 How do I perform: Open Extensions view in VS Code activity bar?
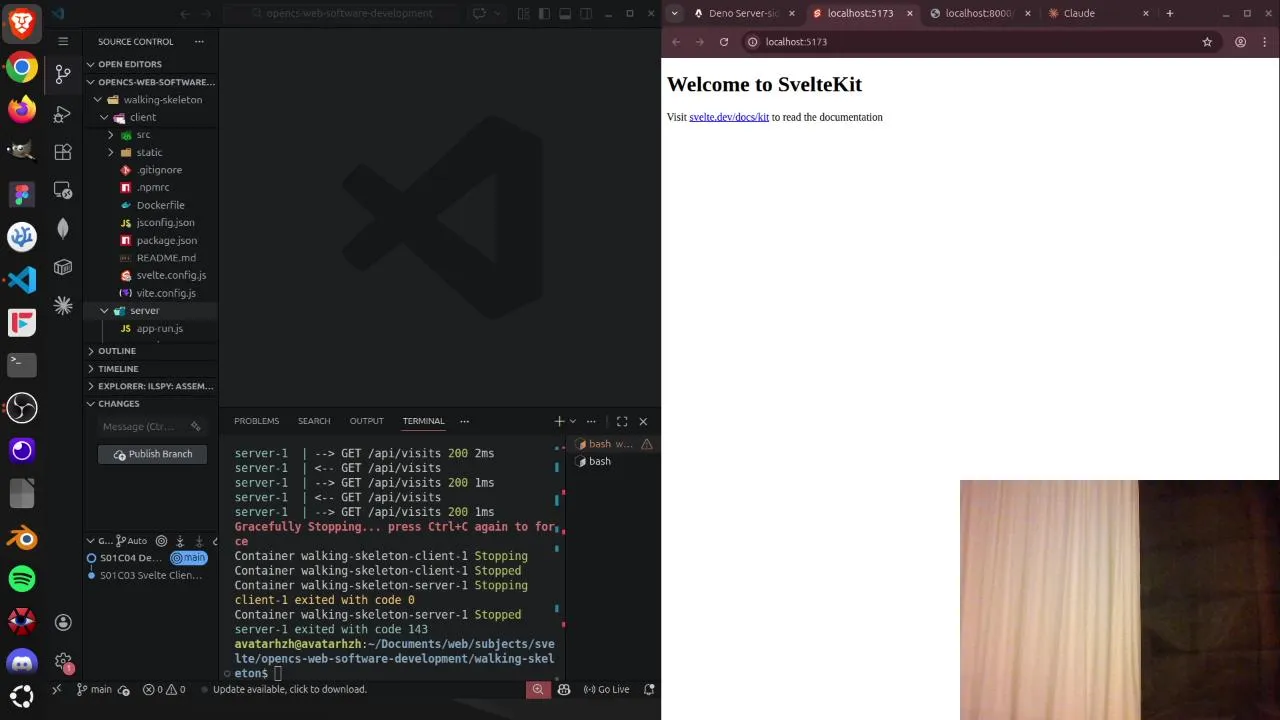[x=63, y=152]
